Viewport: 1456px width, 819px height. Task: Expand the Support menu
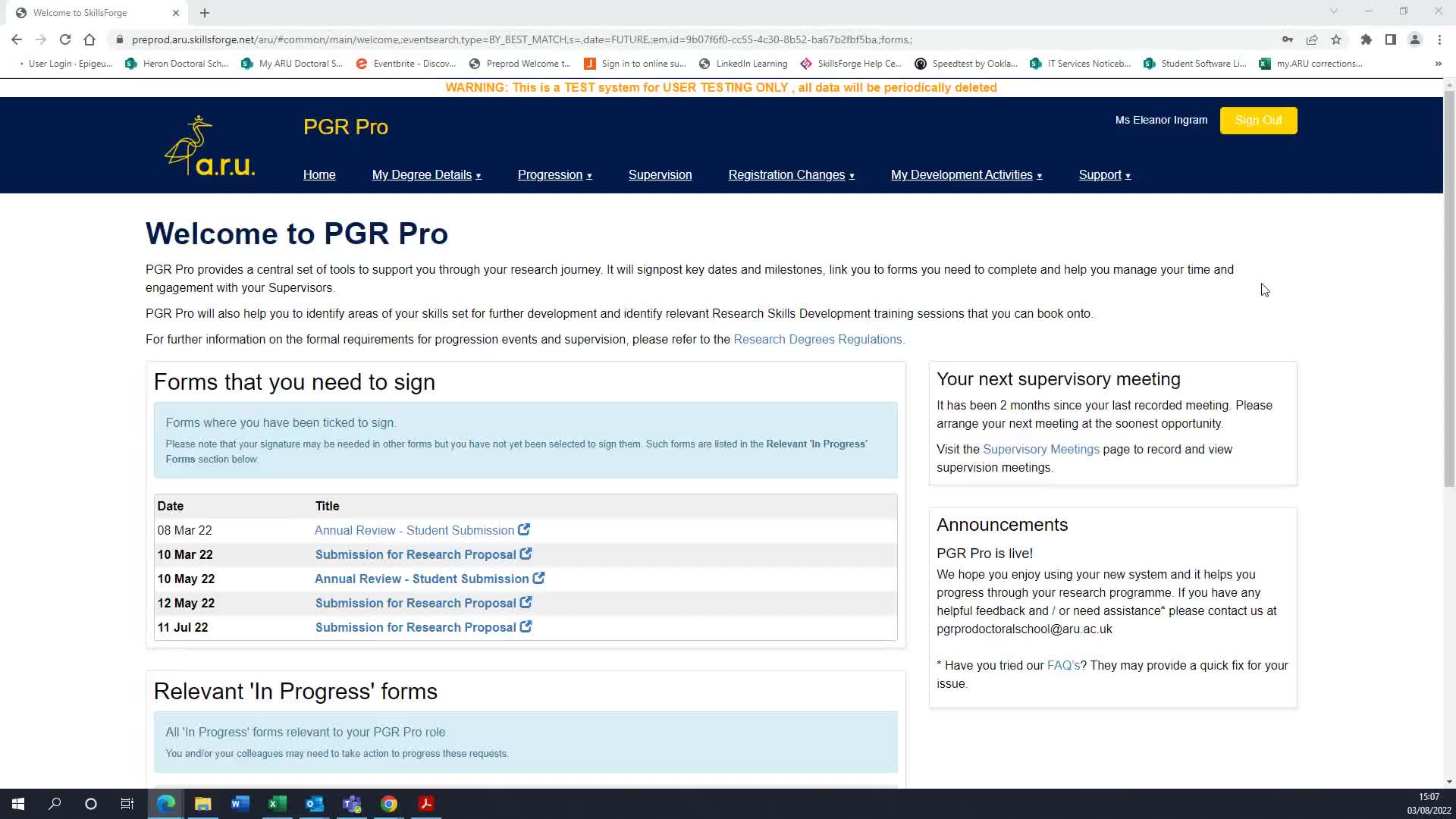[x=1104, y=175]
